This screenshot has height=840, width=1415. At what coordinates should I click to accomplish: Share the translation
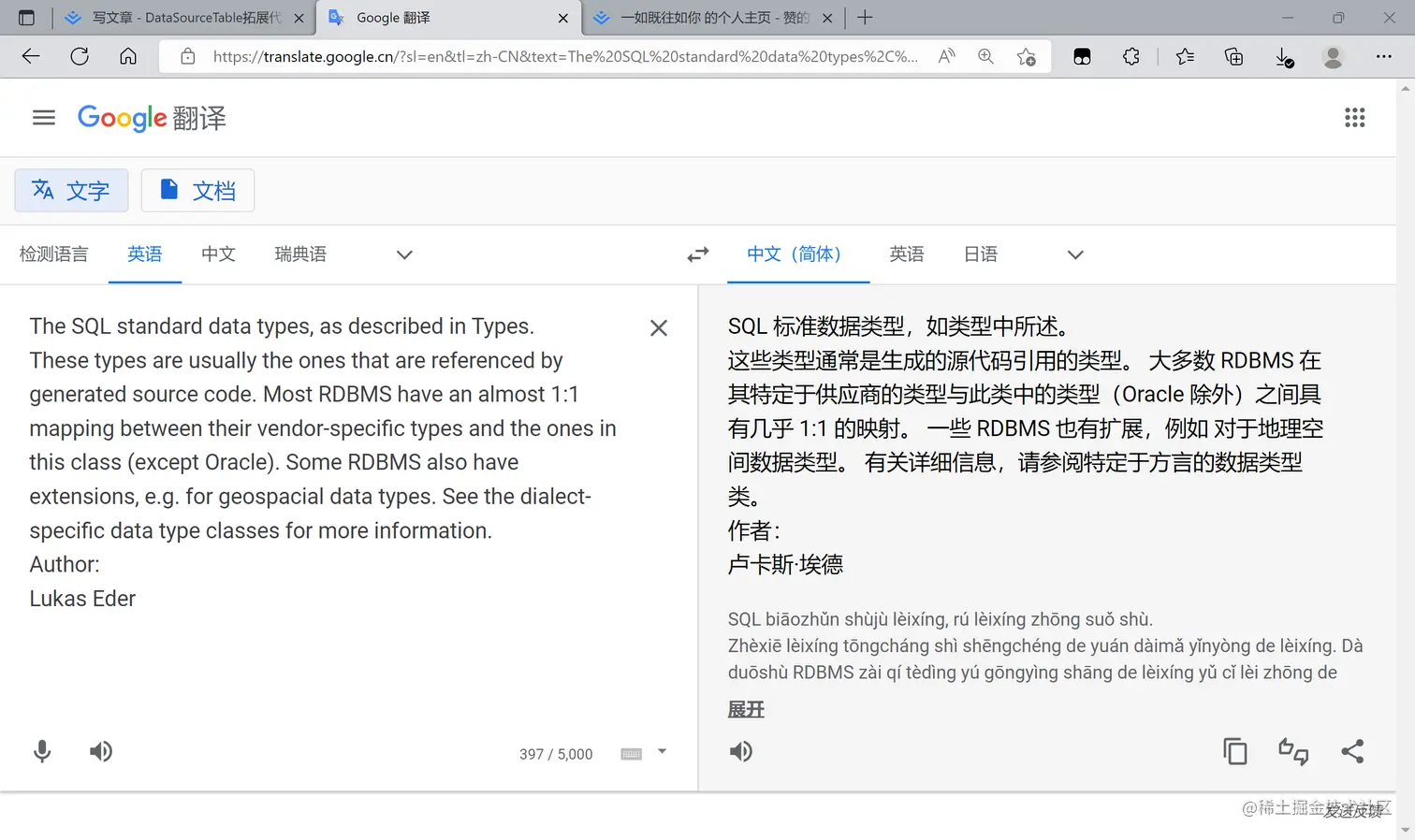click(x=1352, y=751)
